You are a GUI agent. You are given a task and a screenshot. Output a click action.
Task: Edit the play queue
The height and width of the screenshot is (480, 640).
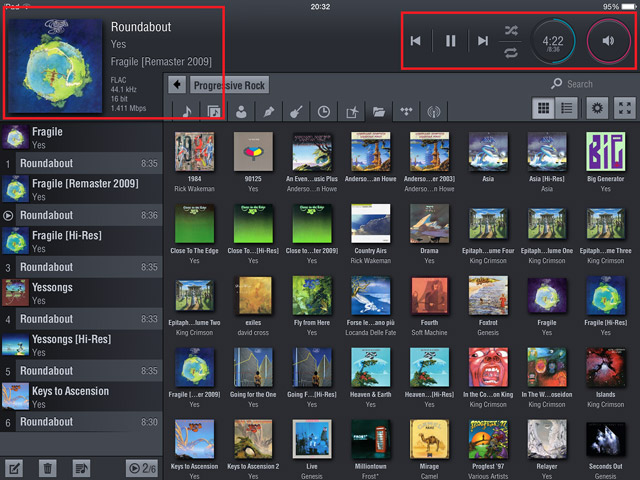pyautogui.click(x=15, y=467)
